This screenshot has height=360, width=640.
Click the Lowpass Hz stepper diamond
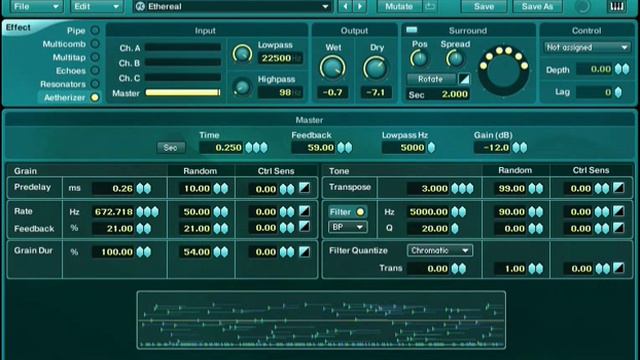pyautogui.click(x=431, y=147)
